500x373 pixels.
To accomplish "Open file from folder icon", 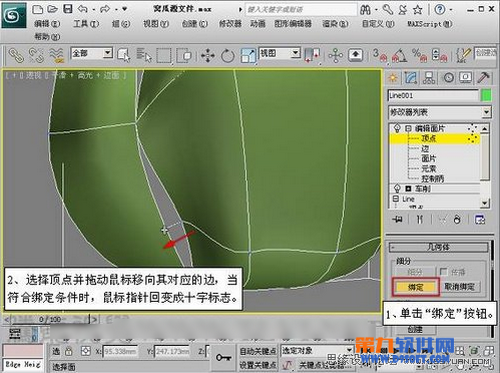I will coord(53,9).
